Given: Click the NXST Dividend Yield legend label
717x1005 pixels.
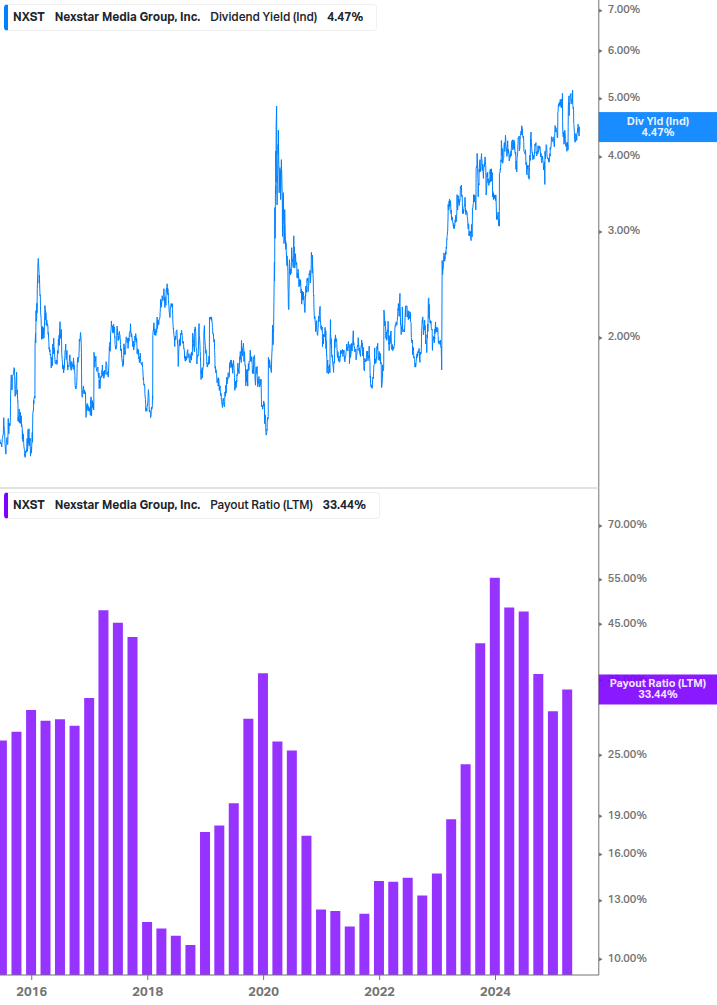Looking at the screenshot, I should (190, 17).
